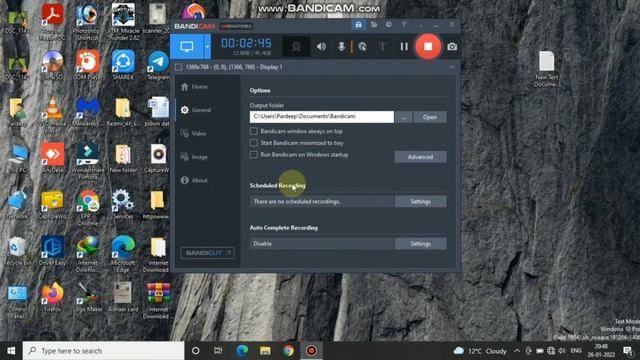Viewport: 640px width, 360px height.
Task: Open the Malwarebytes desktop shortcut
Action: [87, 112]
